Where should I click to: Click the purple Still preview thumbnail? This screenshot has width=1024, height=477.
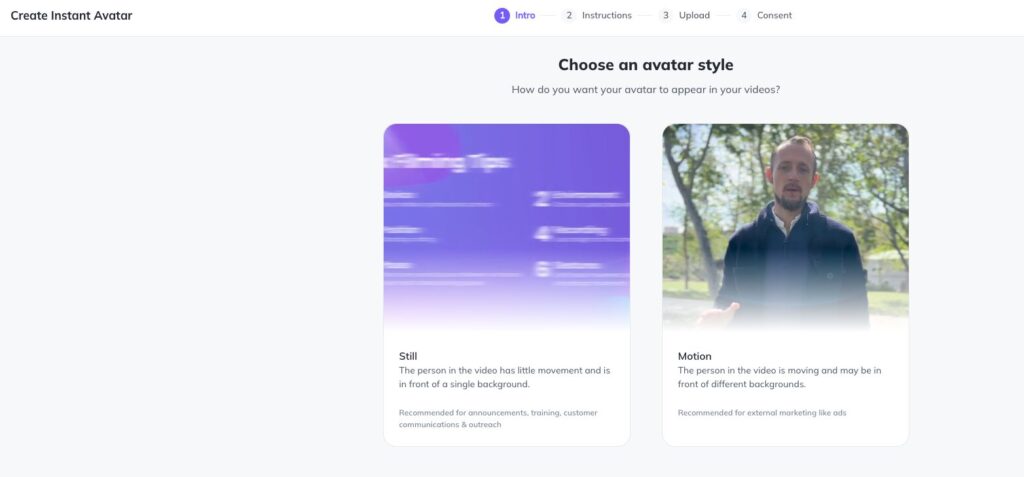(507, 225)
